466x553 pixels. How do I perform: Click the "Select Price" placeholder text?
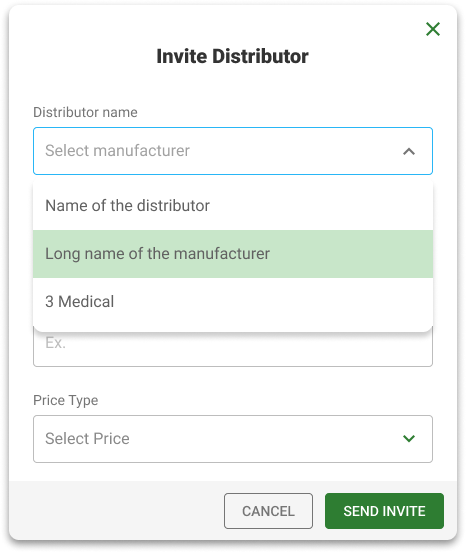click(87, 439)
